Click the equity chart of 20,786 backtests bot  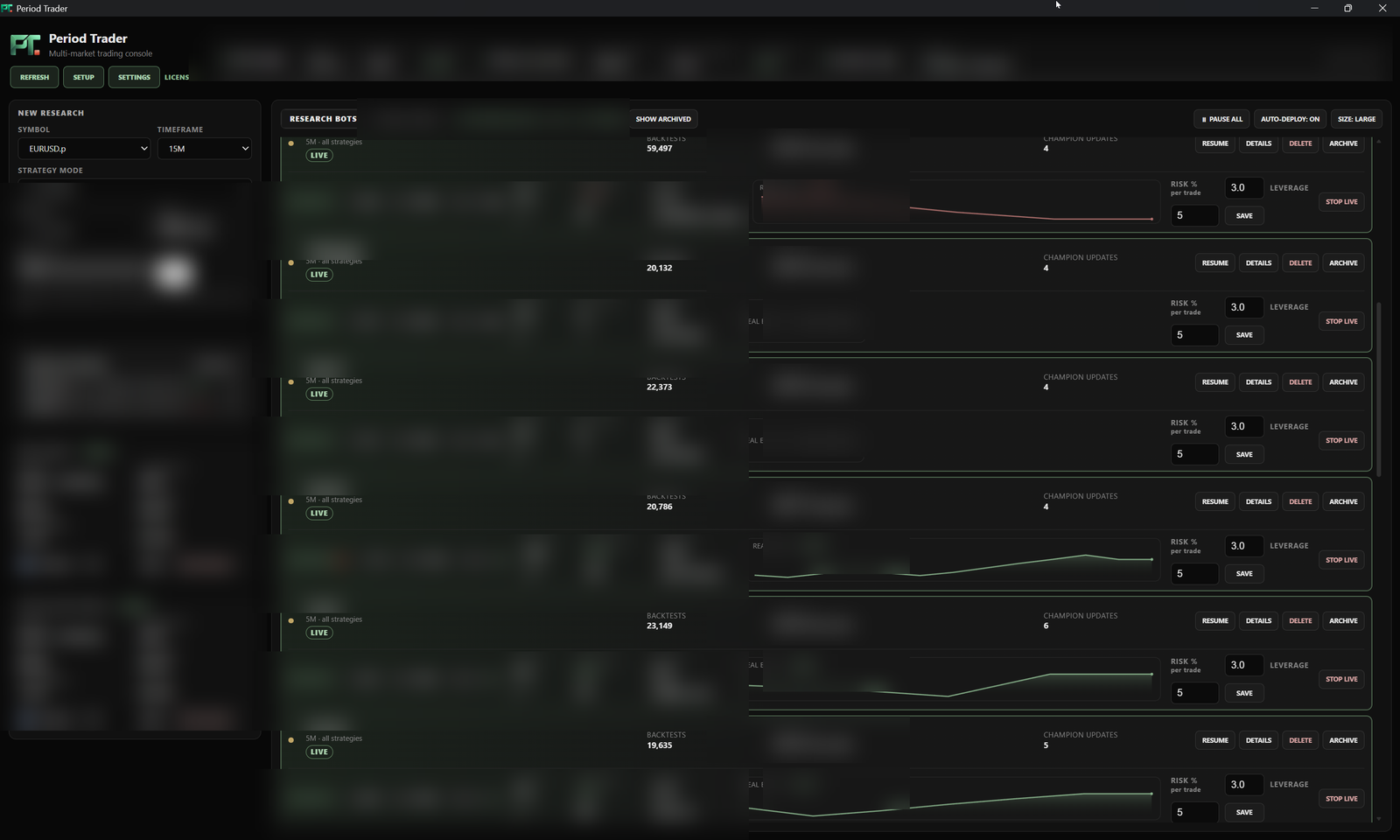(x=954, y=560)
